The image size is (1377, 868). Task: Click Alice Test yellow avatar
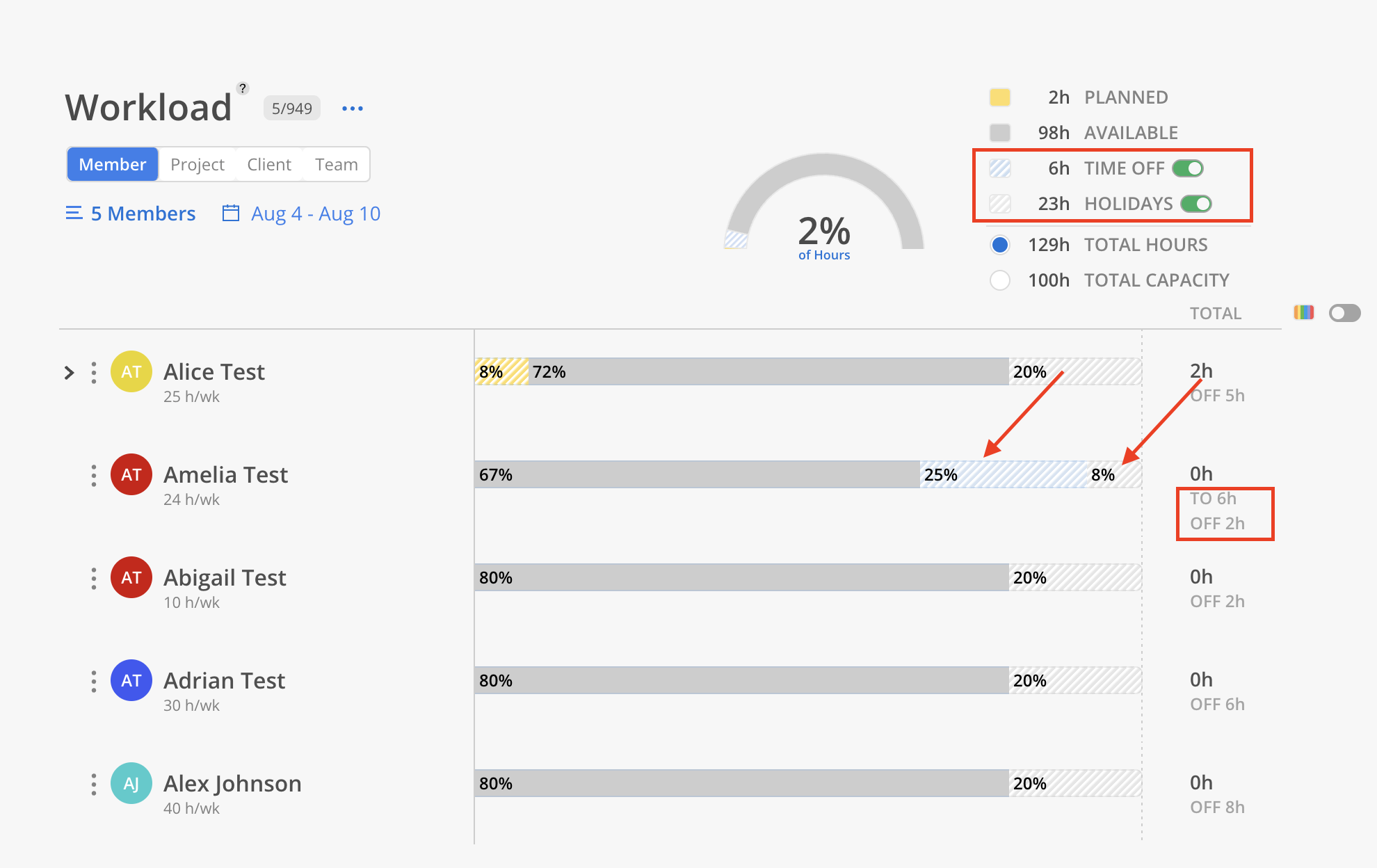coord(131,371)
